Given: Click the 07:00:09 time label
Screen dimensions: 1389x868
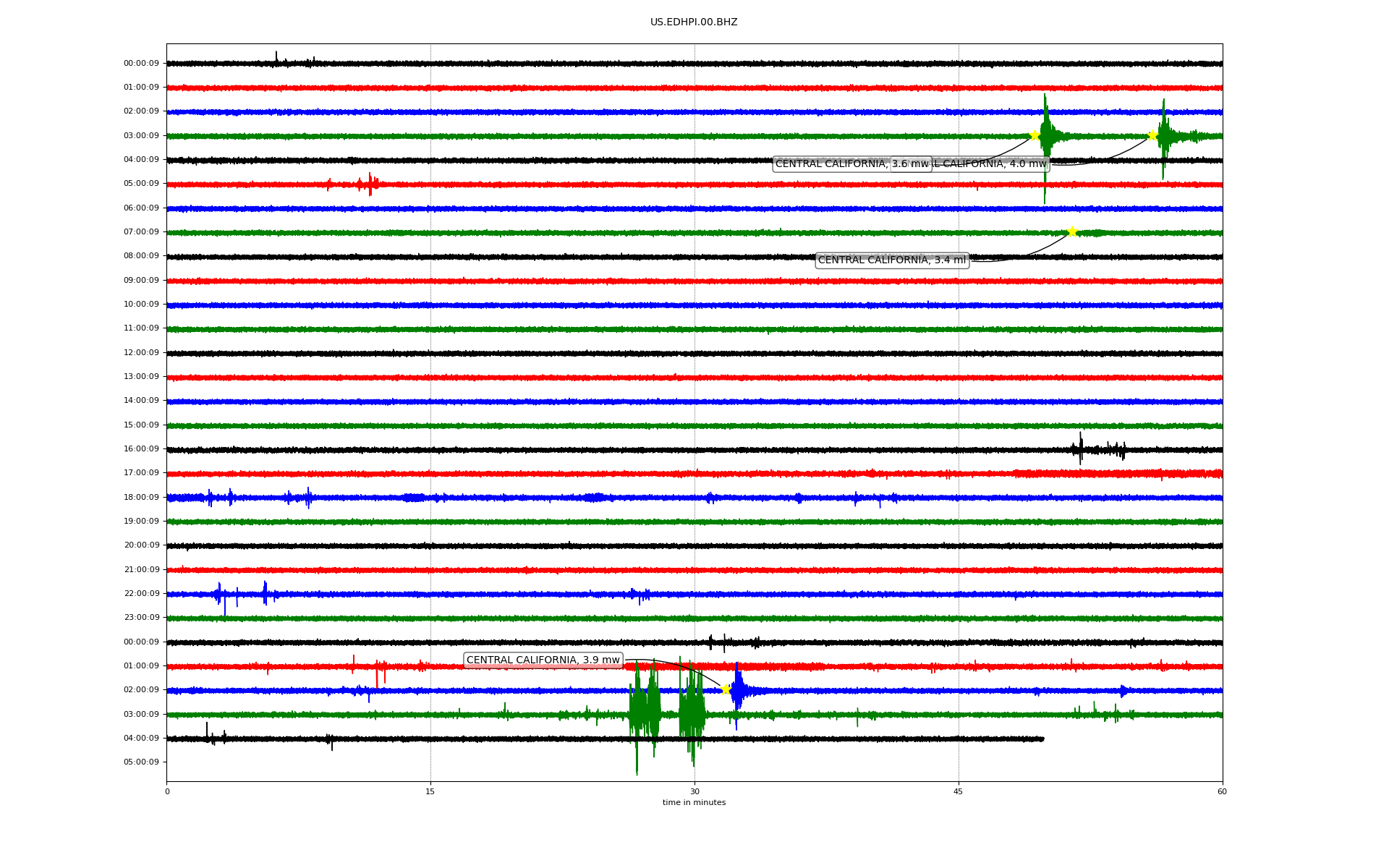Looking at the screenshot, I should [141, 232].
